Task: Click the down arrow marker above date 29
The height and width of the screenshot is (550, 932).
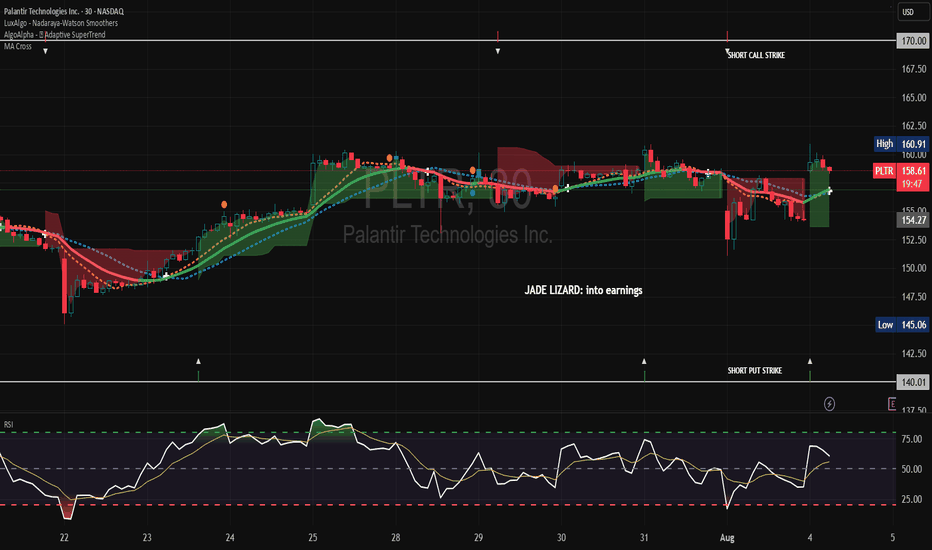Action: click(498, 52)
